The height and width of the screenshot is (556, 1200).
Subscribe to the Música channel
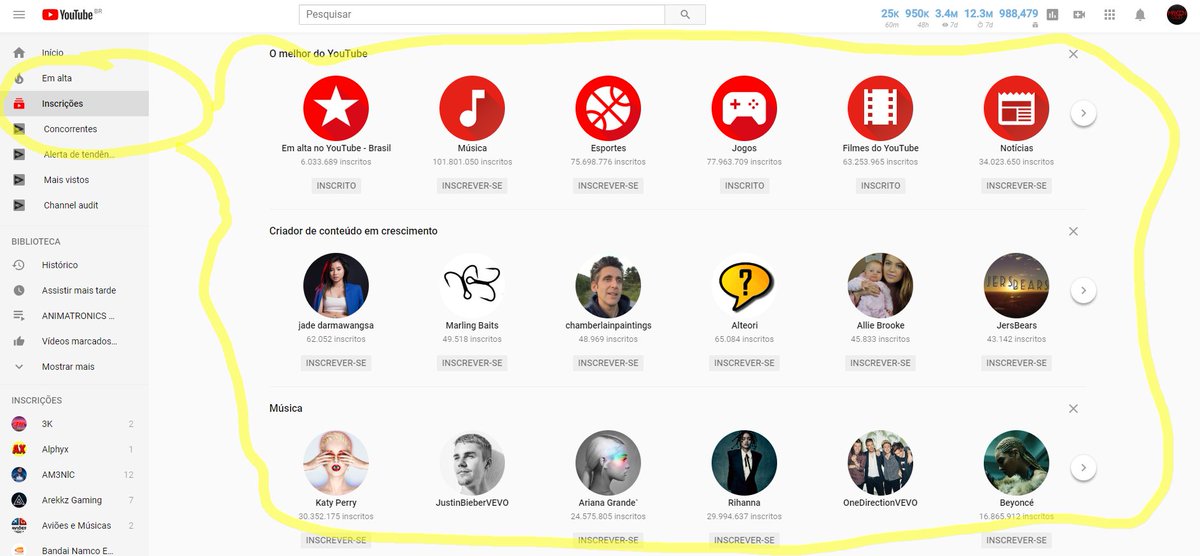[472, 186]
